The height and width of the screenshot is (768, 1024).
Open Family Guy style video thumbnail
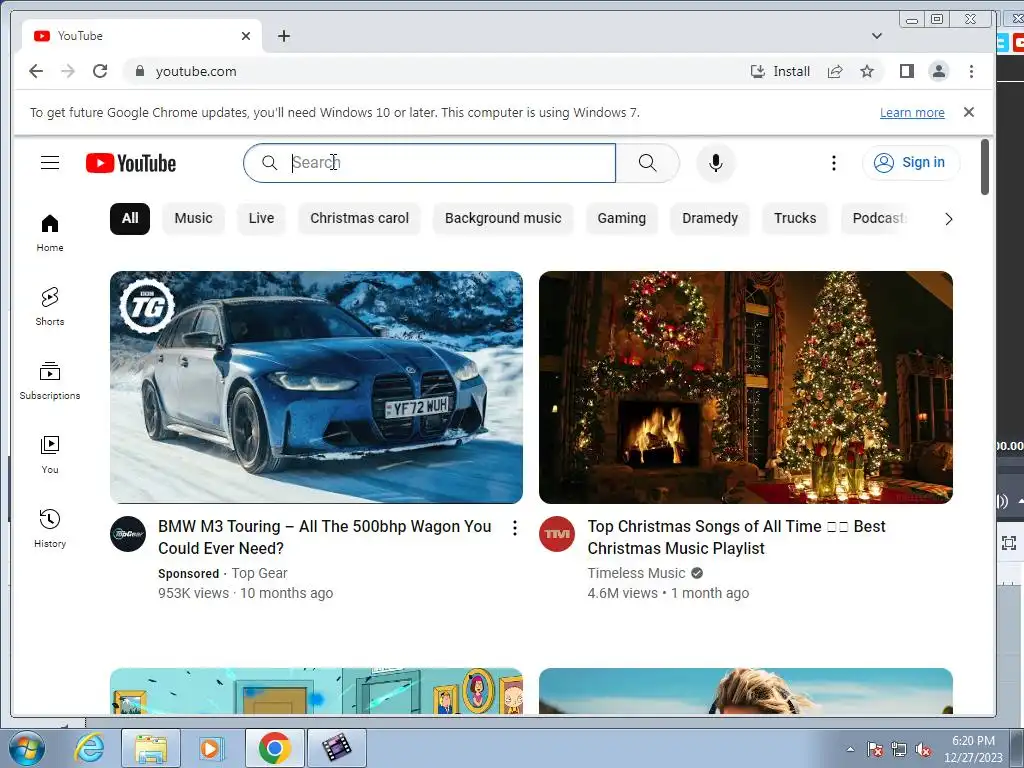coord(316,691)
